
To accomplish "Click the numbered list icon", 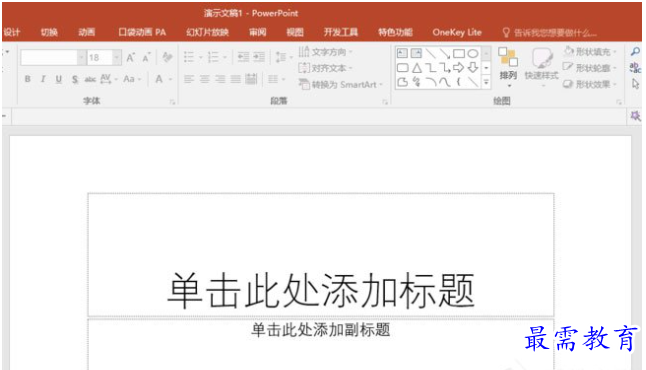I will click(213, 57).
